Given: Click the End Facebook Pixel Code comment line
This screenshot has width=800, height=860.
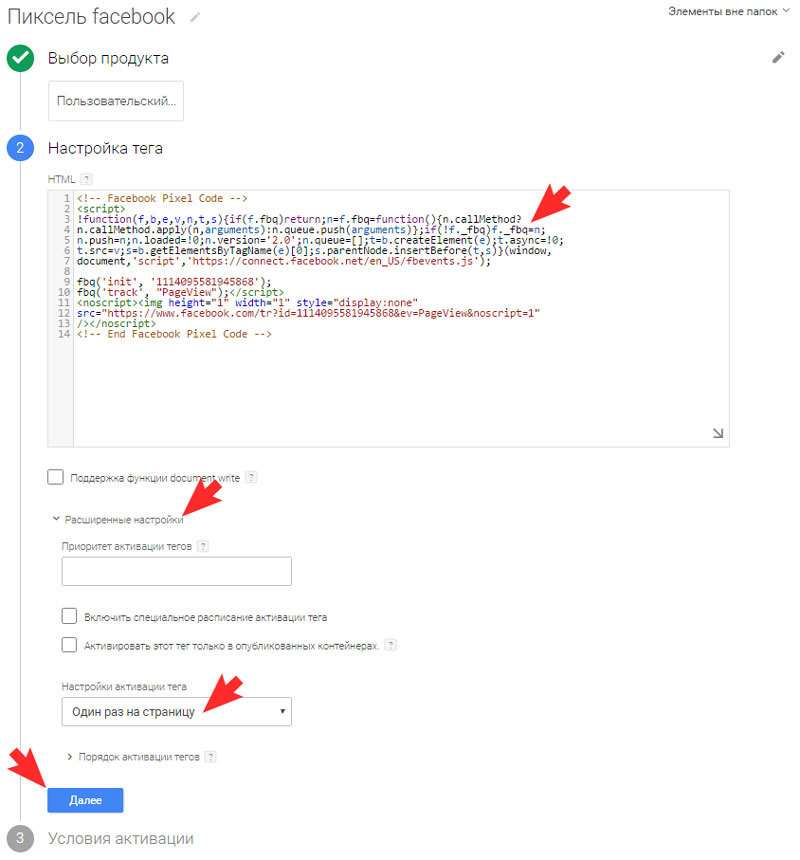Looking at the screenshot, I should tap(174, 334).
